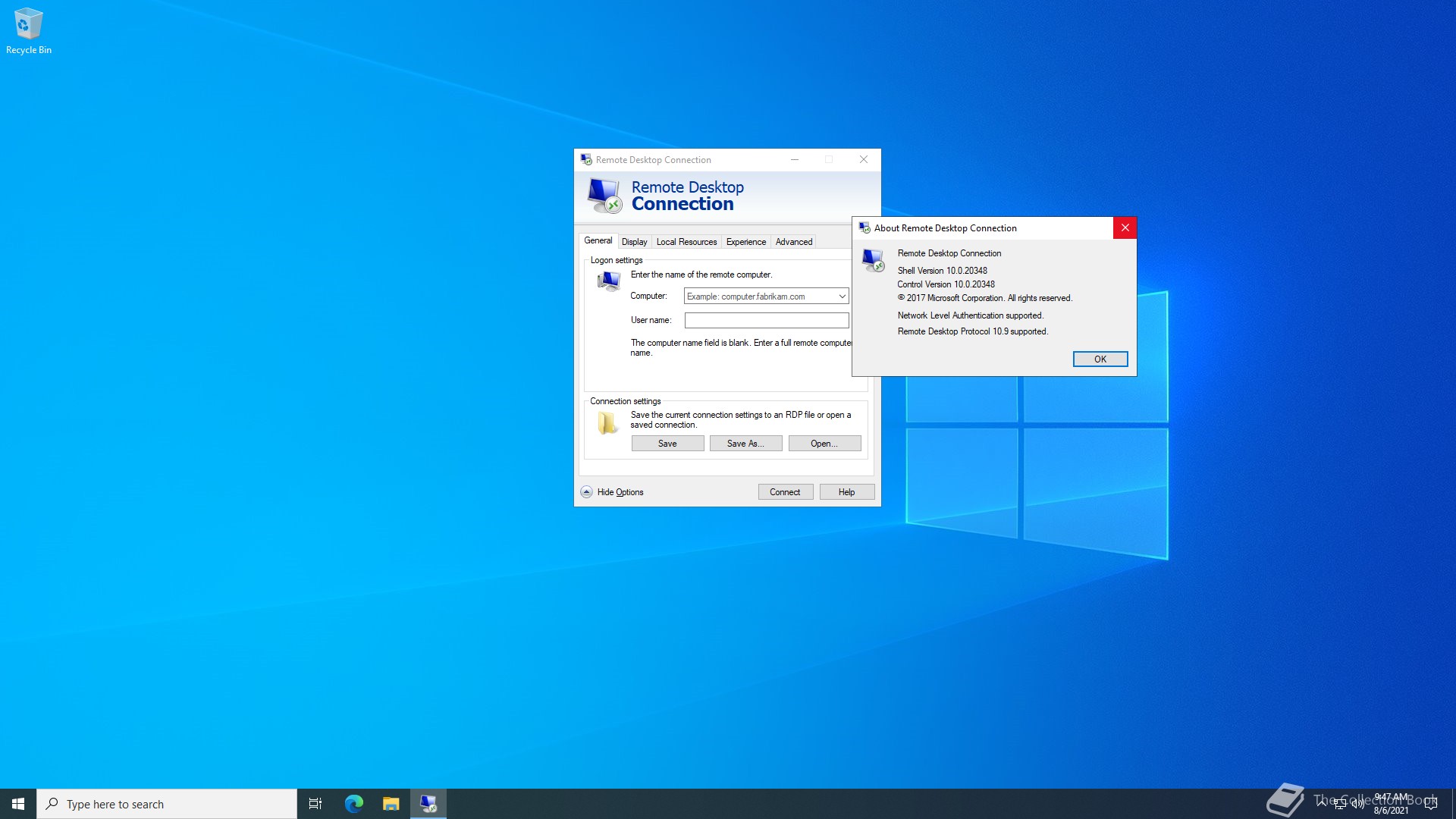Switch to the Display tab
The width and height of the screenshot is (1456, 819).
point(634,242)
